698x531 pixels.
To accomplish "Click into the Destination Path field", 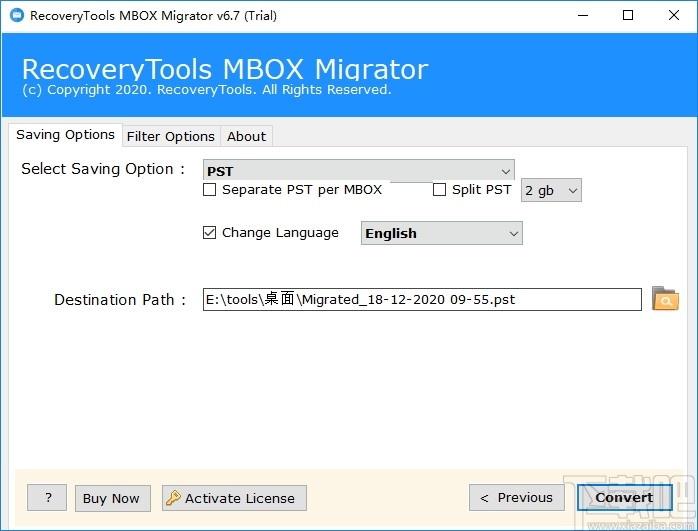I will pos(422,300).
